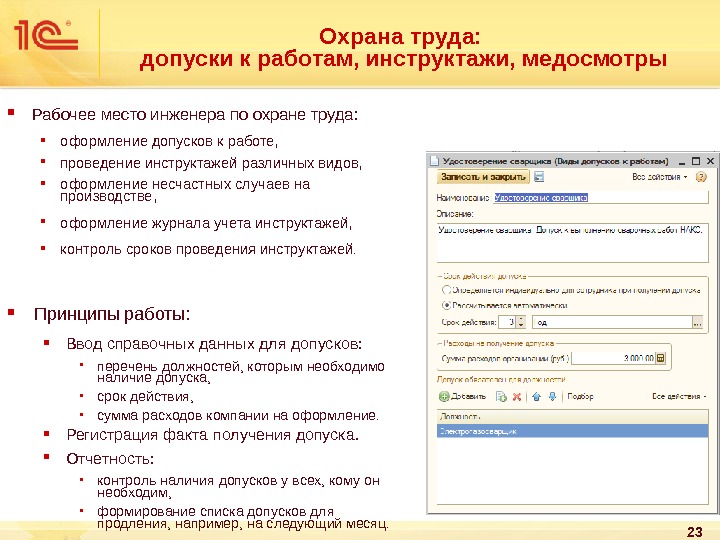This screenshot has height=540, width=720.
Task: Open the calculator icon beside 3 000,00
Action: click(x=660, y=358)
